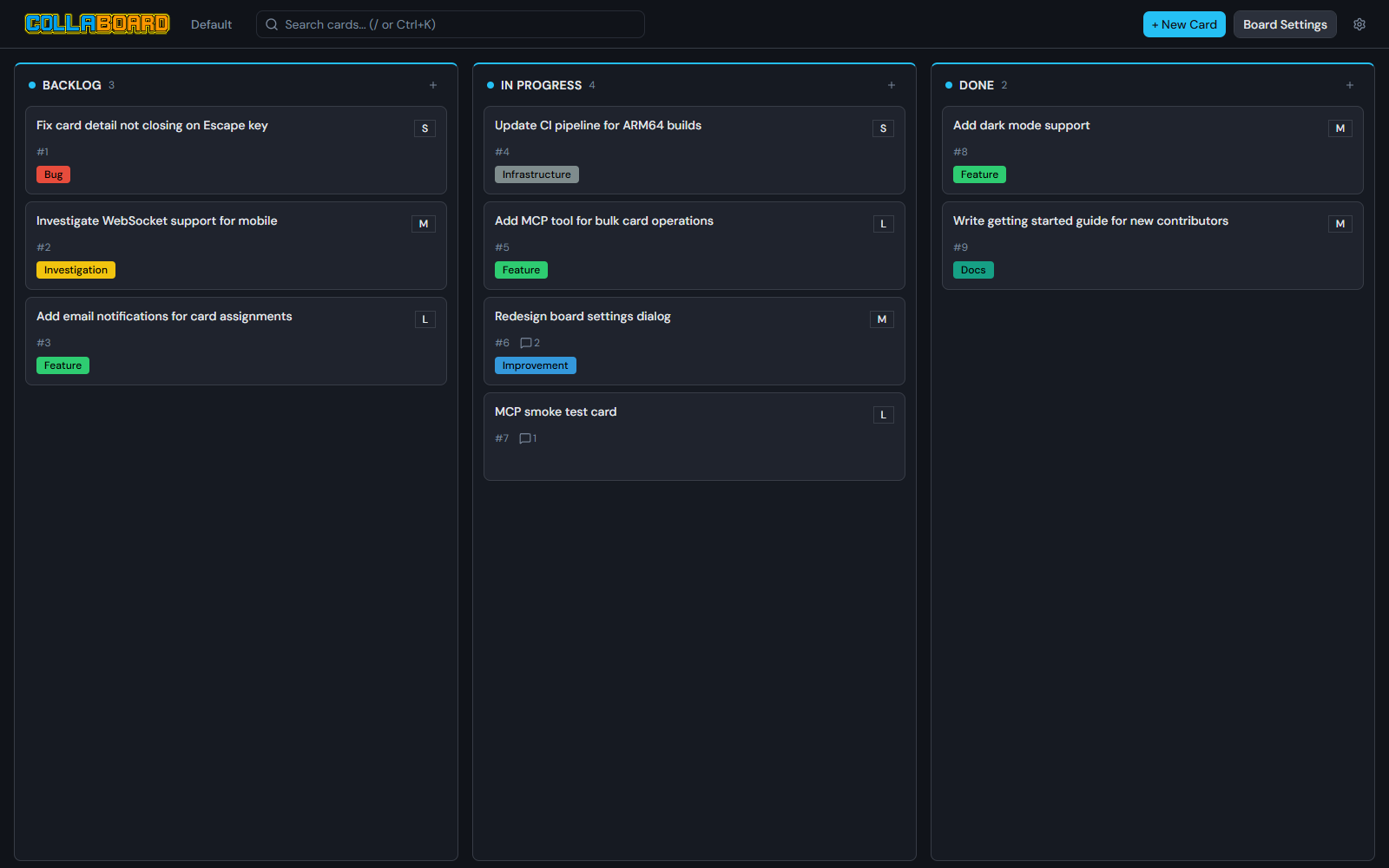Click the DONE column title

[x=977, y=85]
